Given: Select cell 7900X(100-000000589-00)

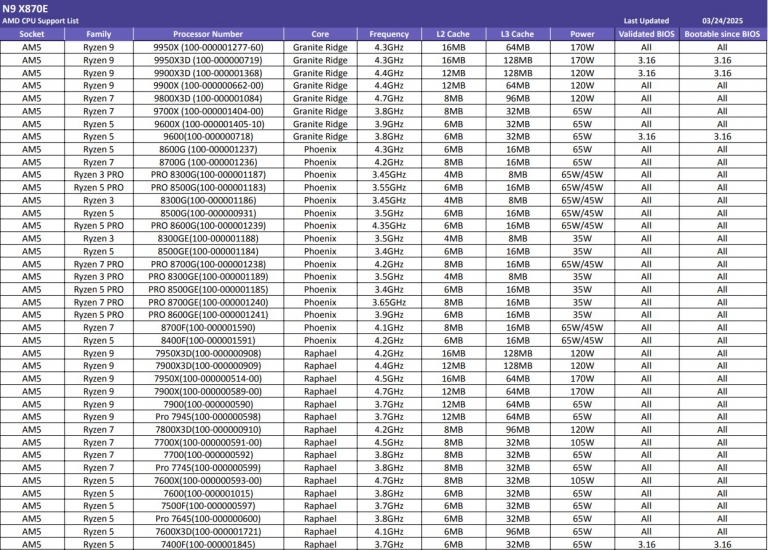Looking at the screenshot, I should [208, 391].
